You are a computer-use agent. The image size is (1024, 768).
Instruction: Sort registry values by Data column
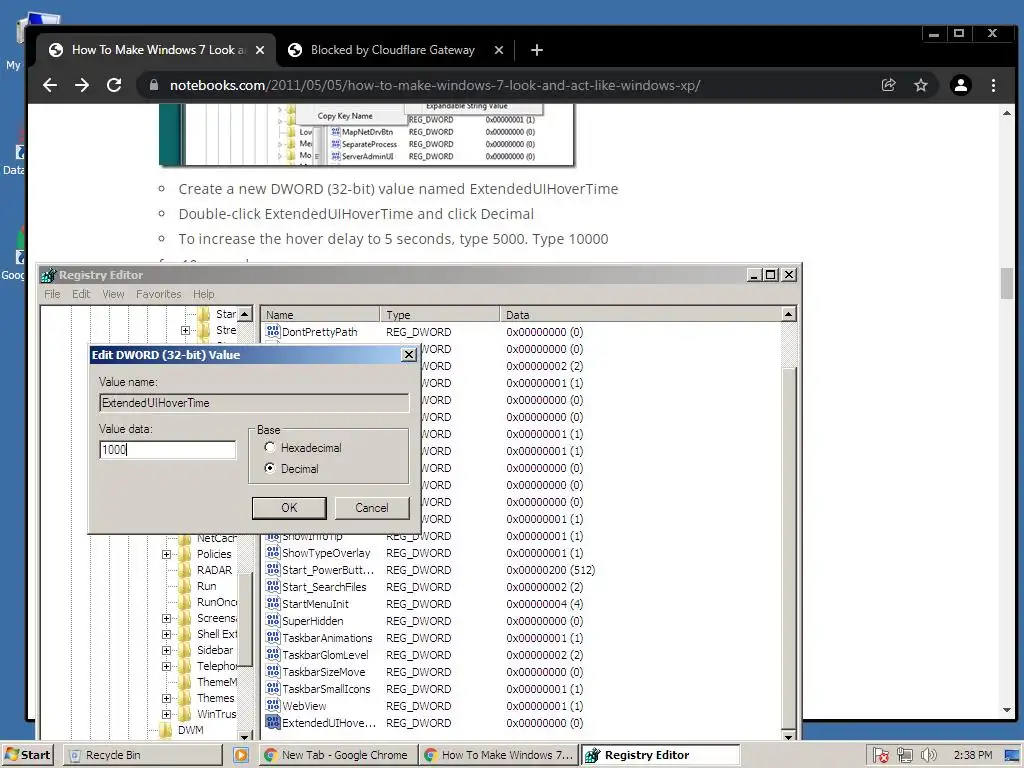[640, 315]
